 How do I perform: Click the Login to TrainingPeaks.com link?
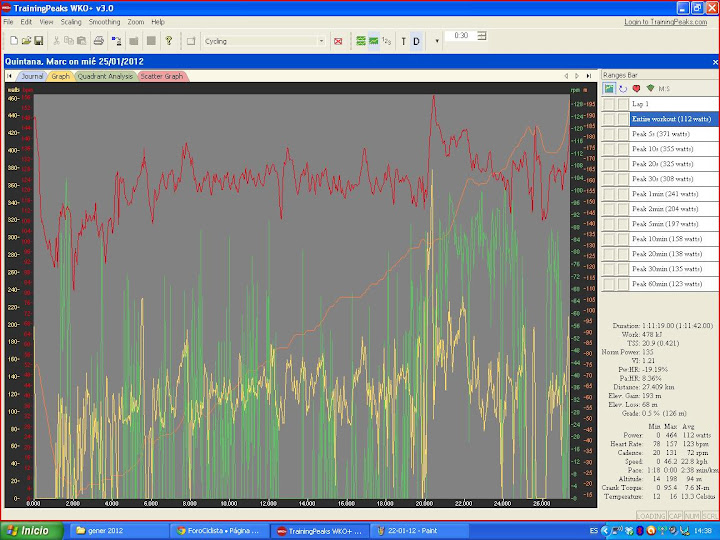(x=665, y=22)
